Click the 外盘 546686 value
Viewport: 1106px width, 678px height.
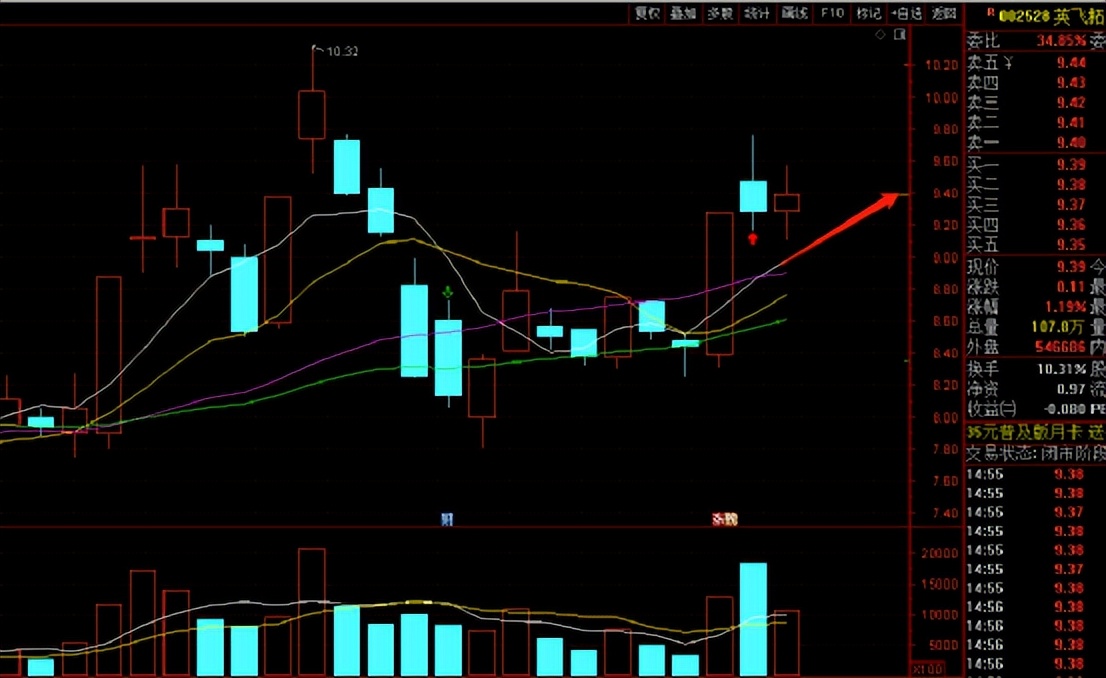click(x=1060, y=347)
